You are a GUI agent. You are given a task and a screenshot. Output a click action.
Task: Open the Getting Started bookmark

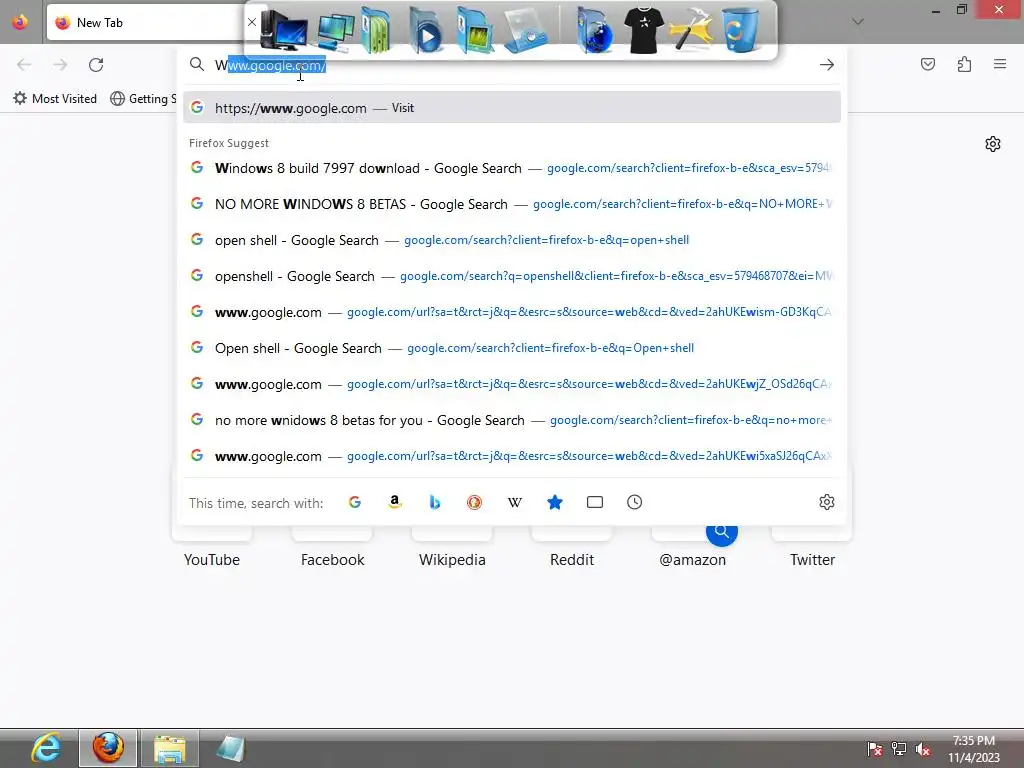[x=144, y=99]
